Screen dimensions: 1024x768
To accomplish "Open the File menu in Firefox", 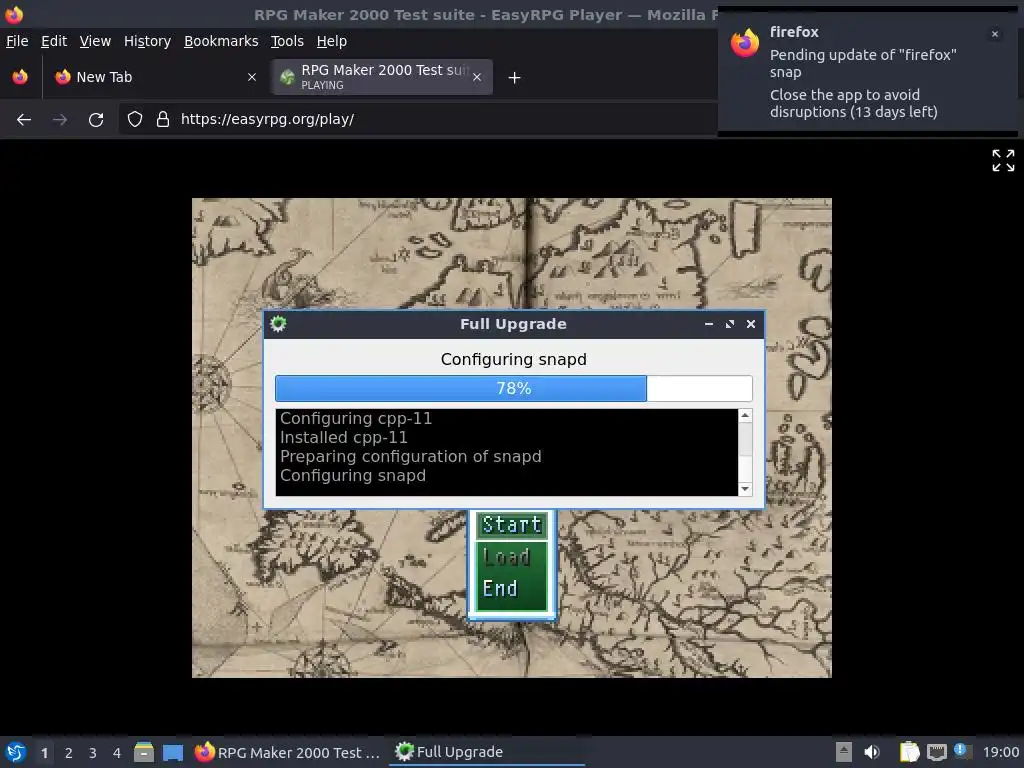I will coord(17,41).
